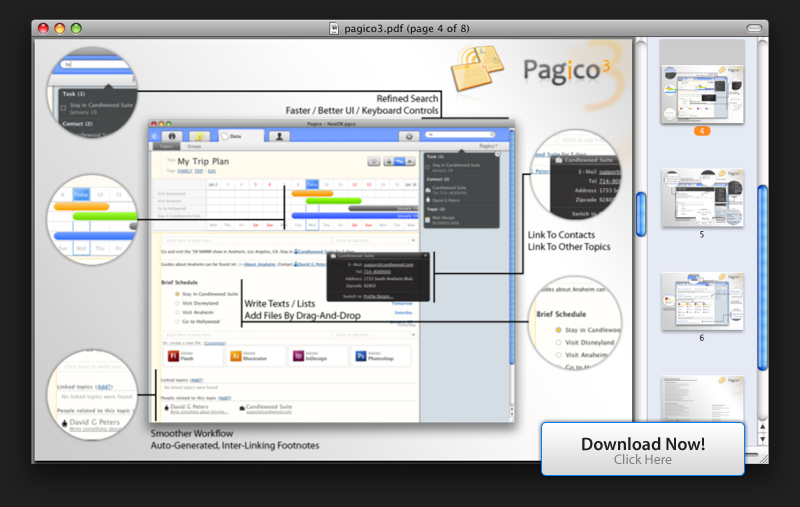Open the page 6 thumbnail
800x507 pixels.
(x=702, y=301)
